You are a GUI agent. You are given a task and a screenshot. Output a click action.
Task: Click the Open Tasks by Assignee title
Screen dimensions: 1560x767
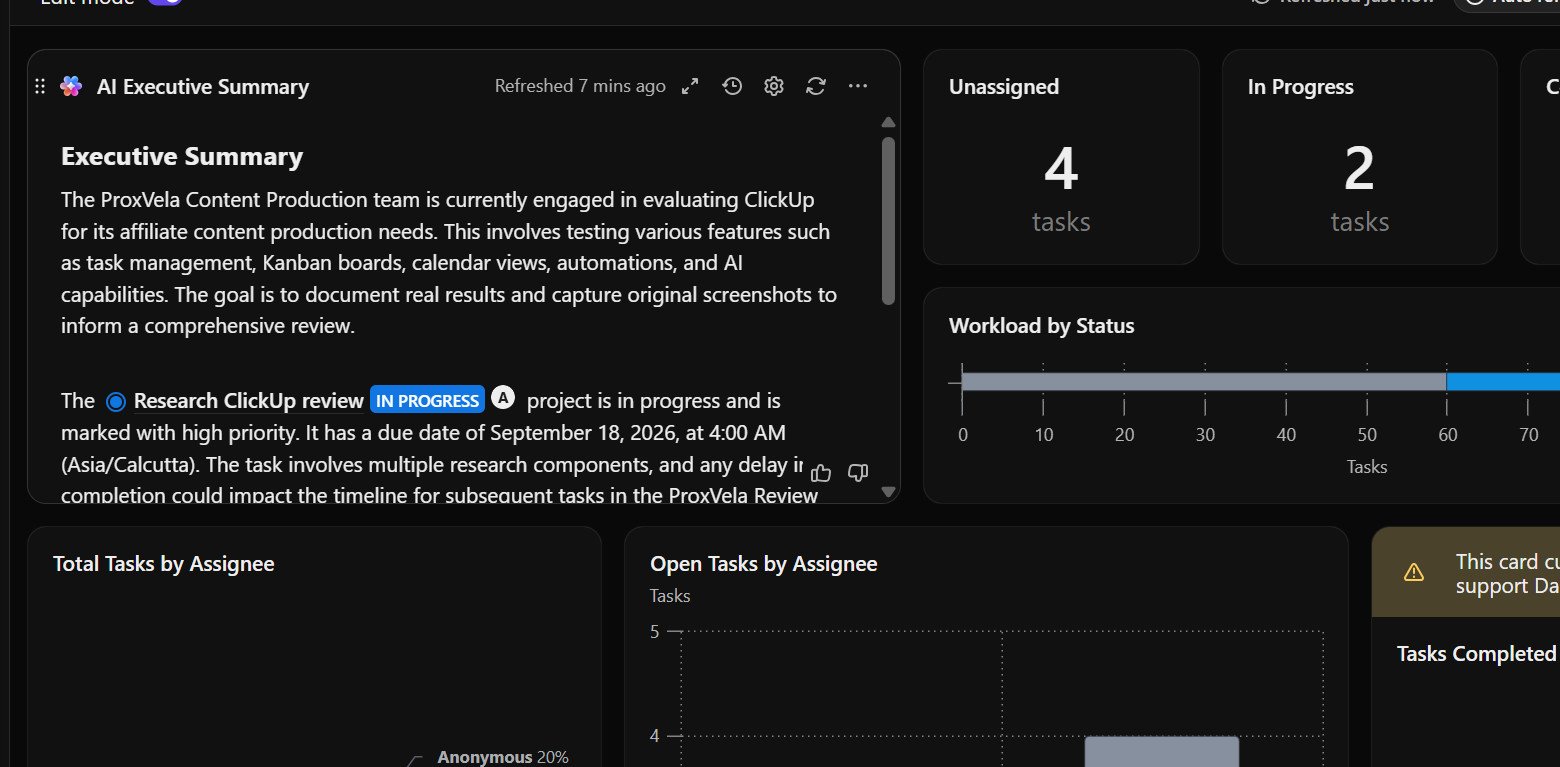[764, 564]
